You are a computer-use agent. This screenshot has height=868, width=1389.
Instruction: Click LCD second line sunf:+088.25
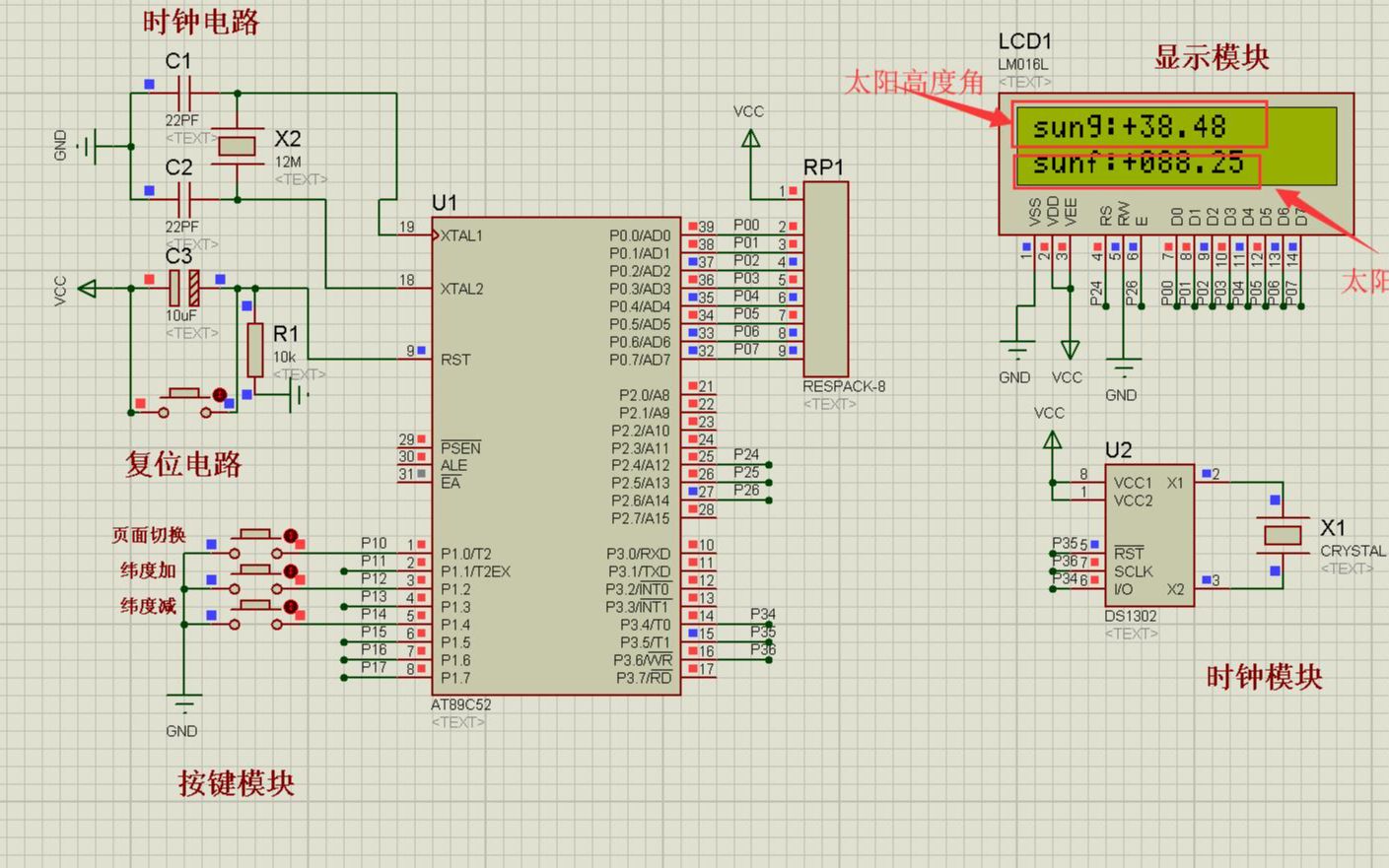pos(1138,164)
